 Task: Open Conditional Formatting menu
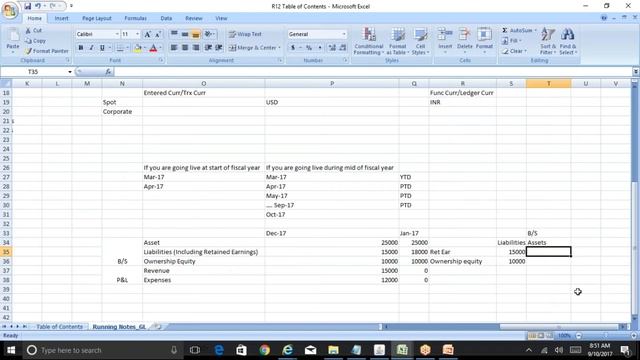pyautogui.click(x=369, y=41)
